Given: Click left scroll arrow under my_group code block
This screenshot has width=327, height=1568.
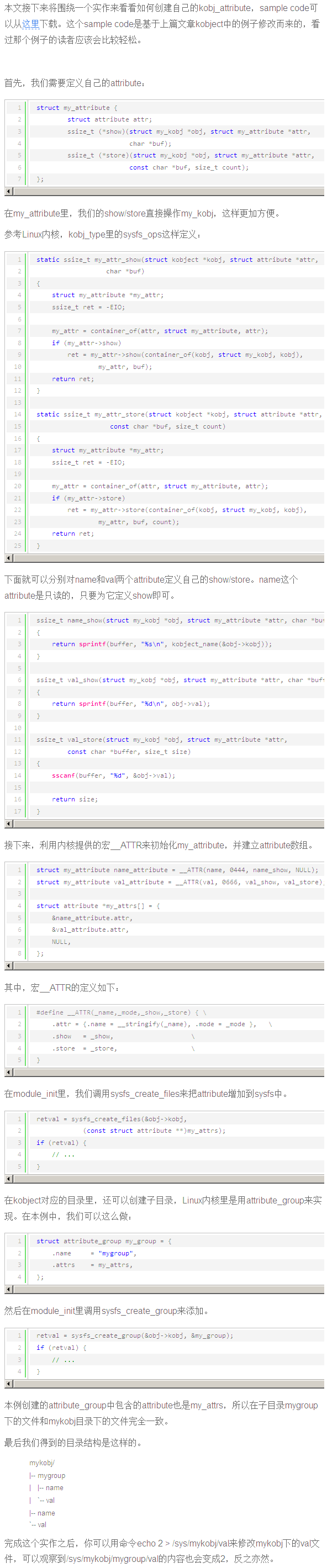Looking at the screenshot, I should coord(8,1289).
